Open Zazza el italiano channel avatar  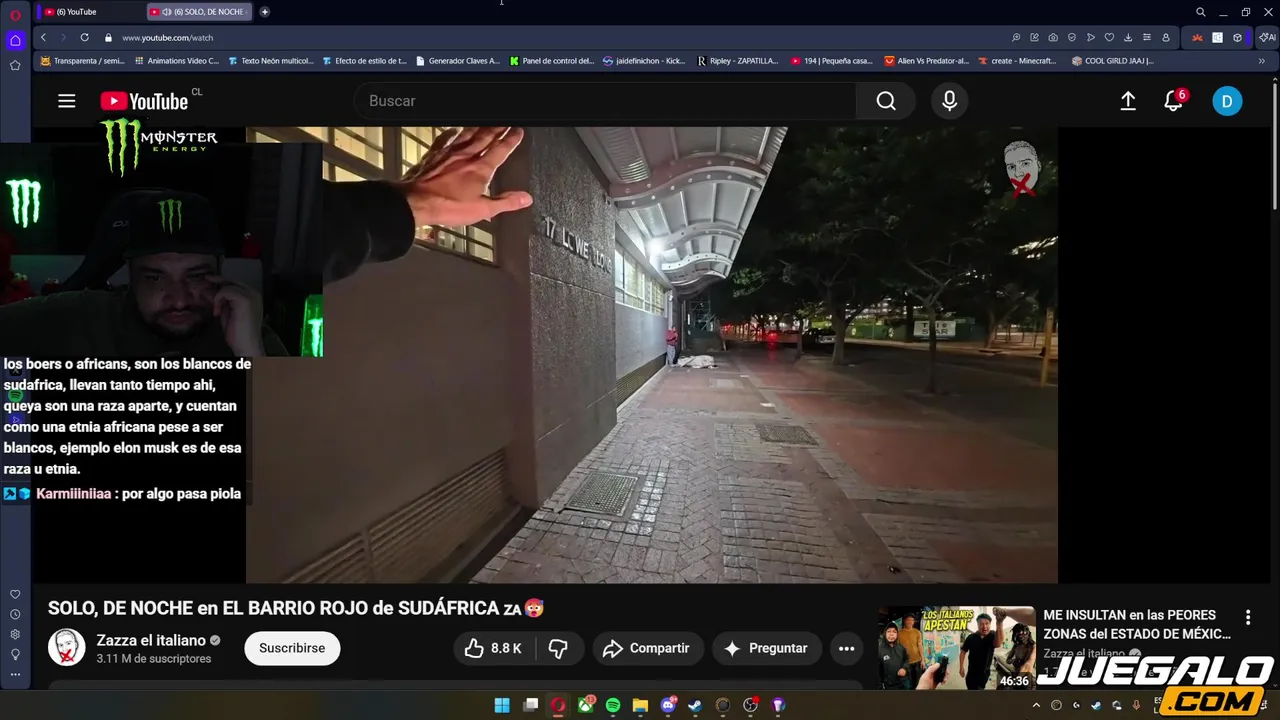point(67,648)
